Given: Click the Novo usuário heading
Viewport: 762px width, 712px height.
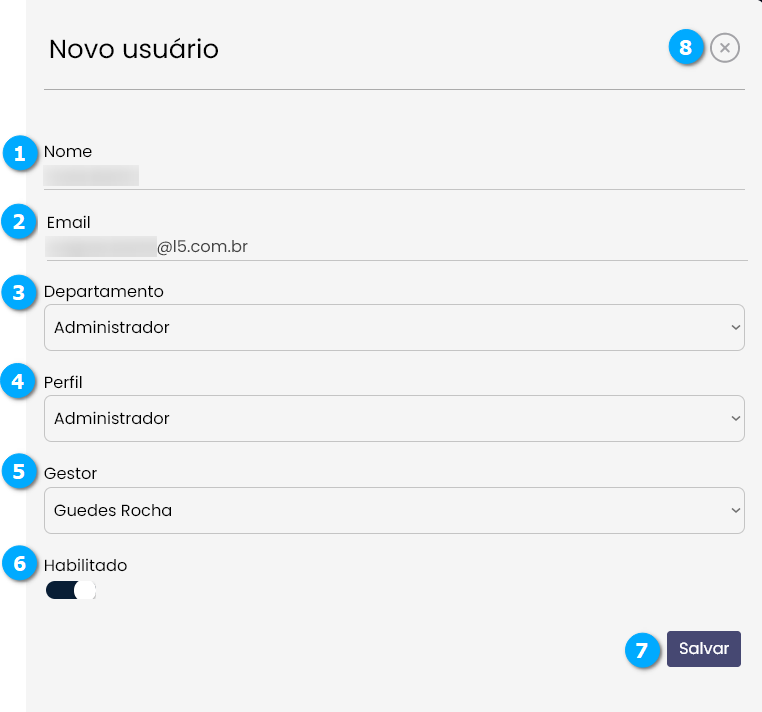Looking at the screenshot, I should (x=134, y=49).
